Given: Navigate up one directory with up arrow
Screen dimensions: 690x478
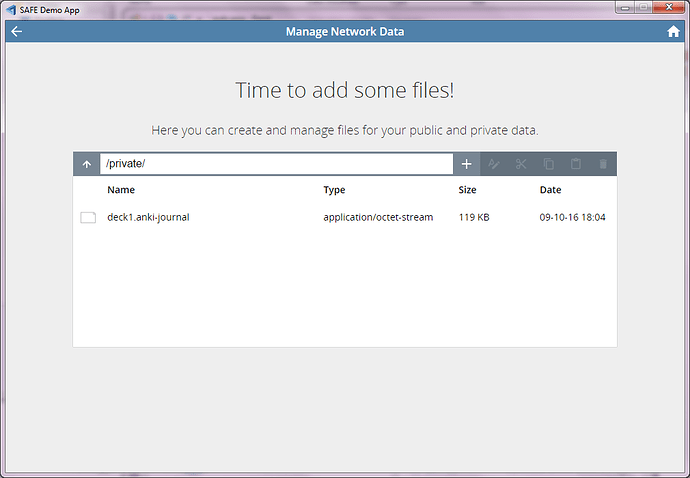Looking at the screenshot, I should pyautogui.click(x=87, y=164).
